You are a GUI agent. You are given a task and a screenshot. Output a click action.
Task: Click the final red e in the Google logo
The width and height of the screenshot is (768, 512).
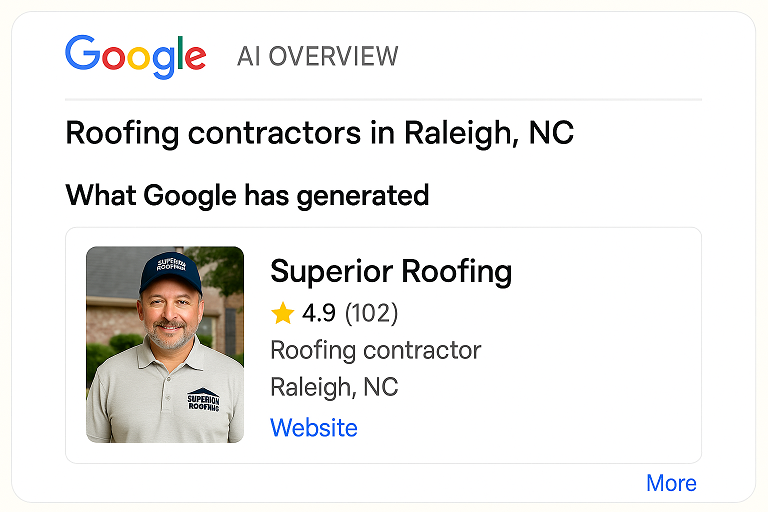point(195,58)
